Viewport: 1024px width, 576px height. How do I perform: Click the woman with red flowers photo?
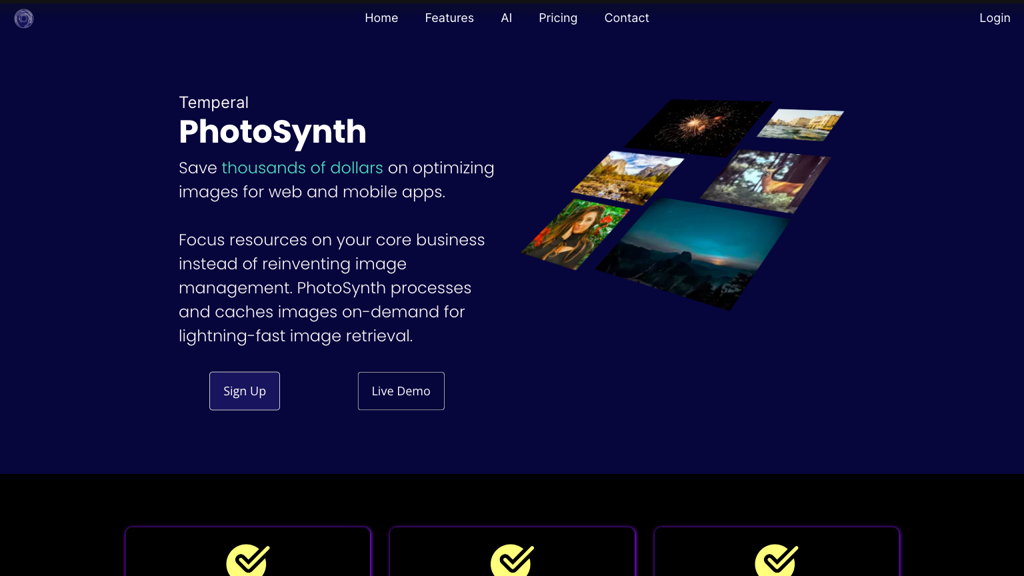(574, 234)
